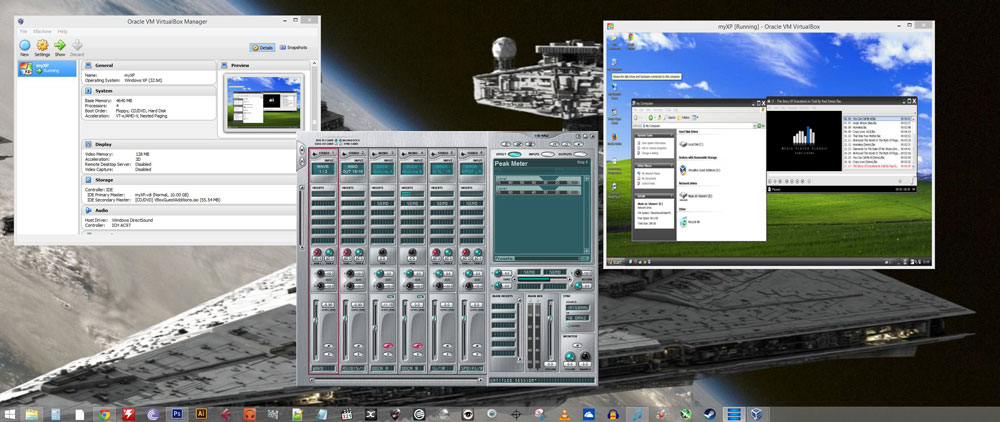Click the myXP preview thumbnail
Screen dimensions: 1000x422
pos(264,101)
